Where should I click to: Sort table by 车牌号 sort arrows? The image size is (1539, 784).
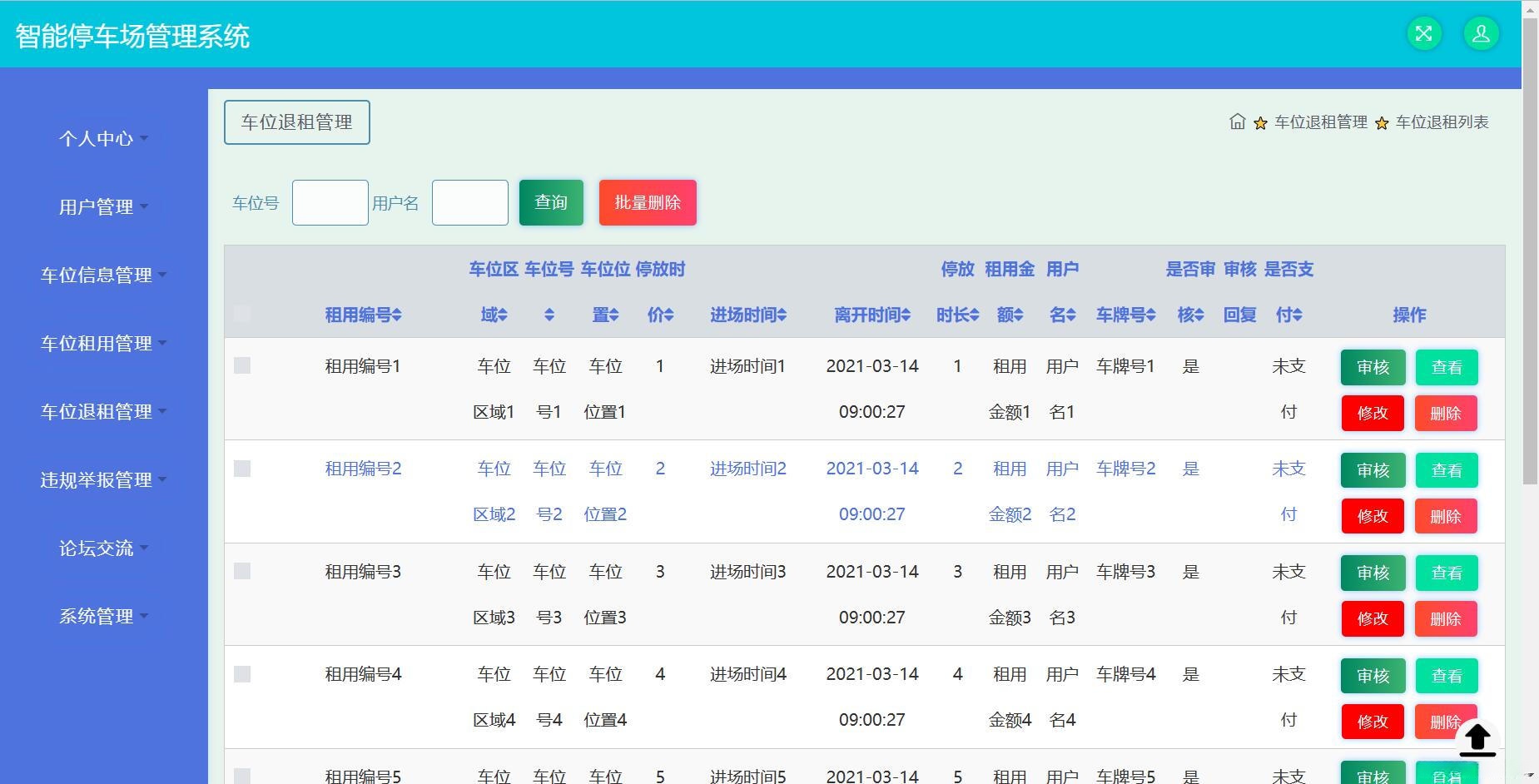[x=1151, y=315]
